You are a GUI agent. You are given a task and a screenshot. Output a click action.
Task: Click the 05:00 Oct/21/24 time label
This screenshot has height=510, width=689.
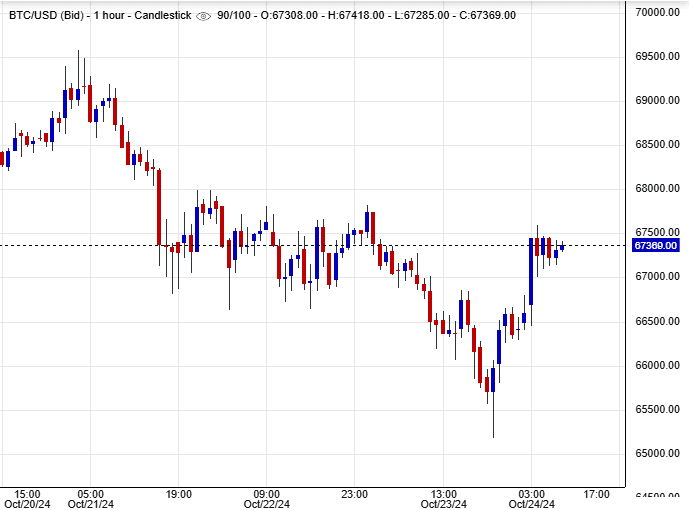click(x=90, y=499)
